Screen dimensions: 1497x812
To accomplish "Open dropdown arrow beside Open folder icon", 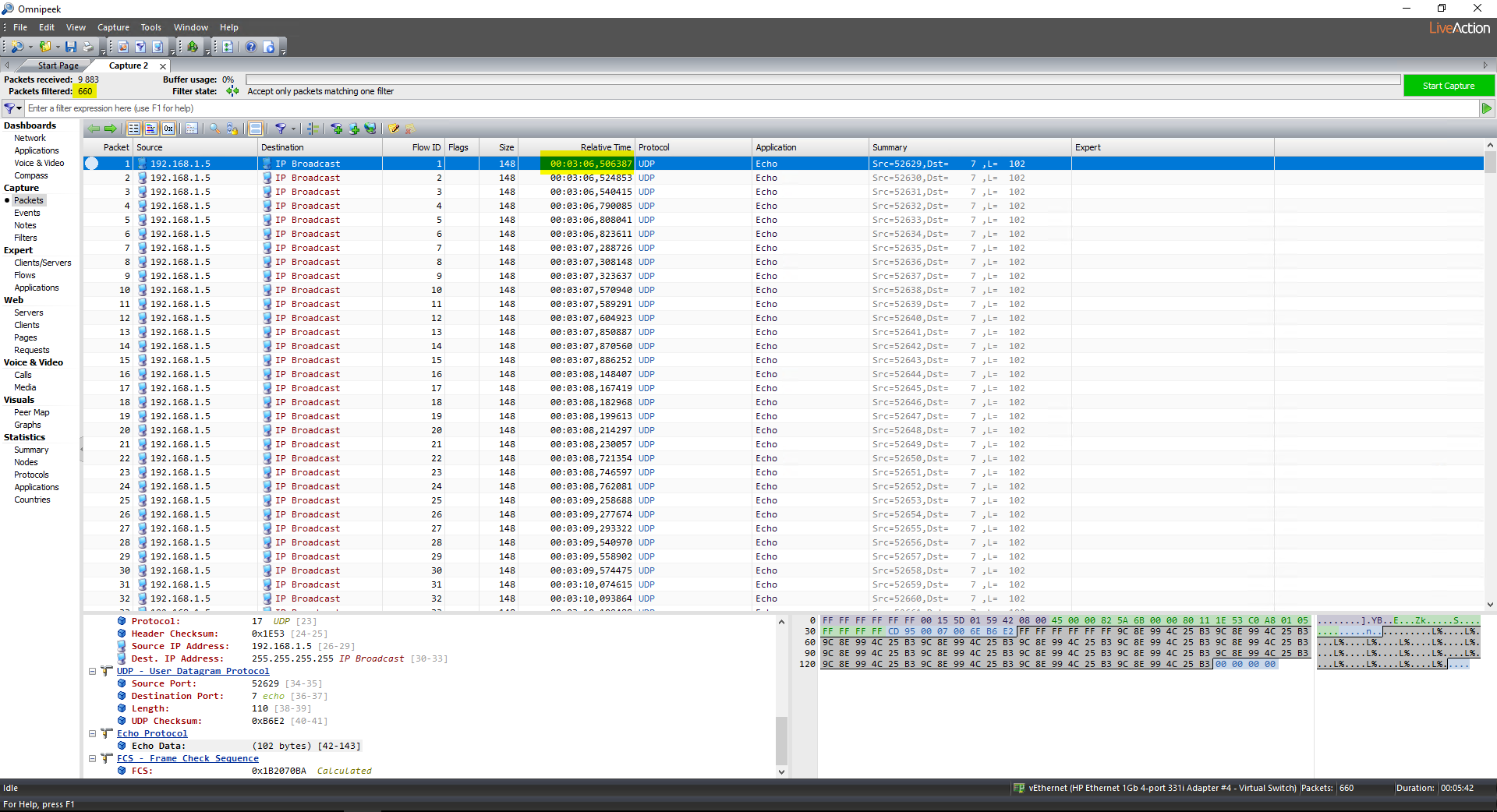I will point(58,48).
